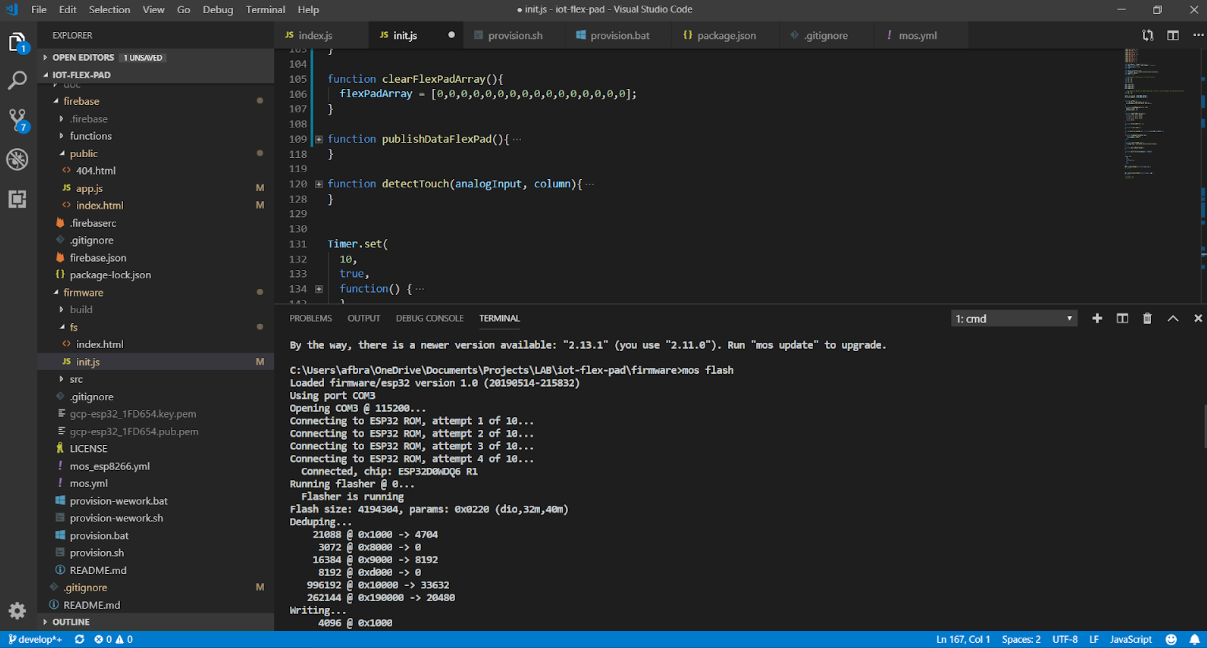
Task: Change end-of-line sequence via LF
Action: [1094, 639]
